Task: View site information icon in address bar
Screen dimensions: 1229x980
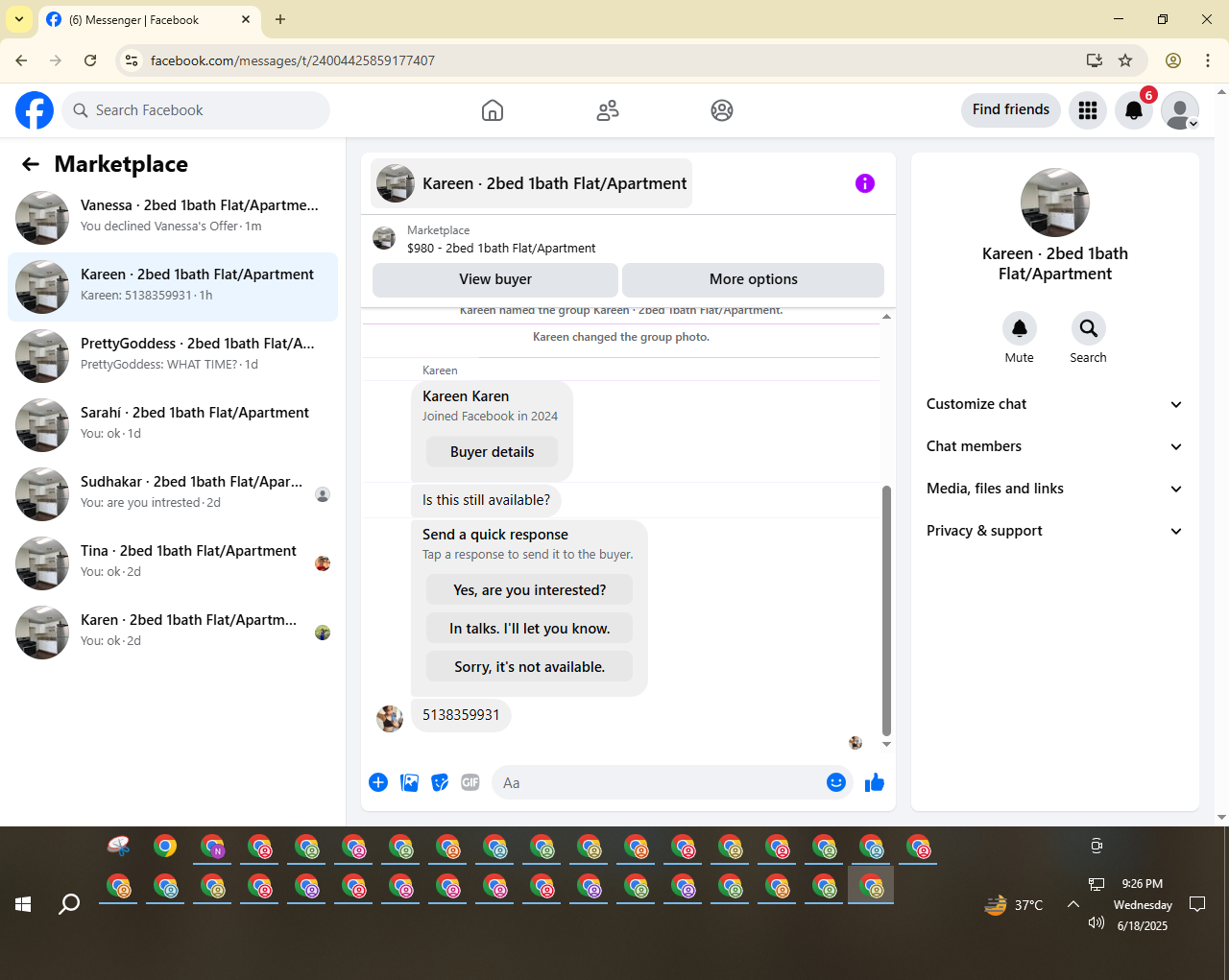Action: 133,60
